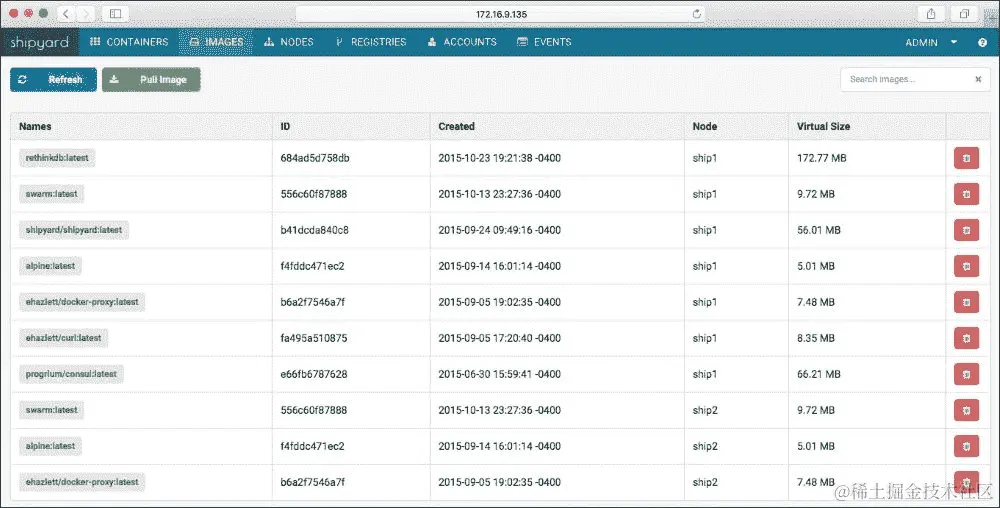
Task: Go to the Registries tab
Action: pyautogui.click(x=371, y=42)
